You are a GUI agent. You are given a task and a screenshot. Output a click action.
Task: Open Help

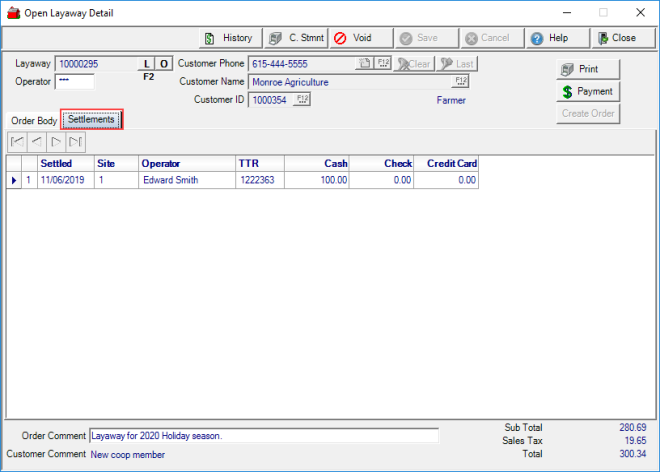coord(550,38)
